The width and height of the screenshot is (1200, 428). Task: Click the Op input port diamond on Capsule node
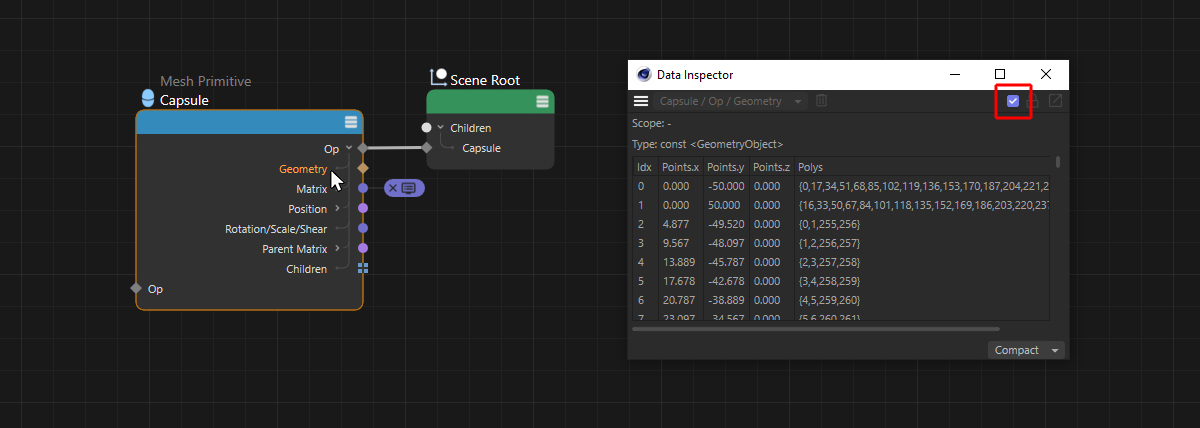coord(136,288)
